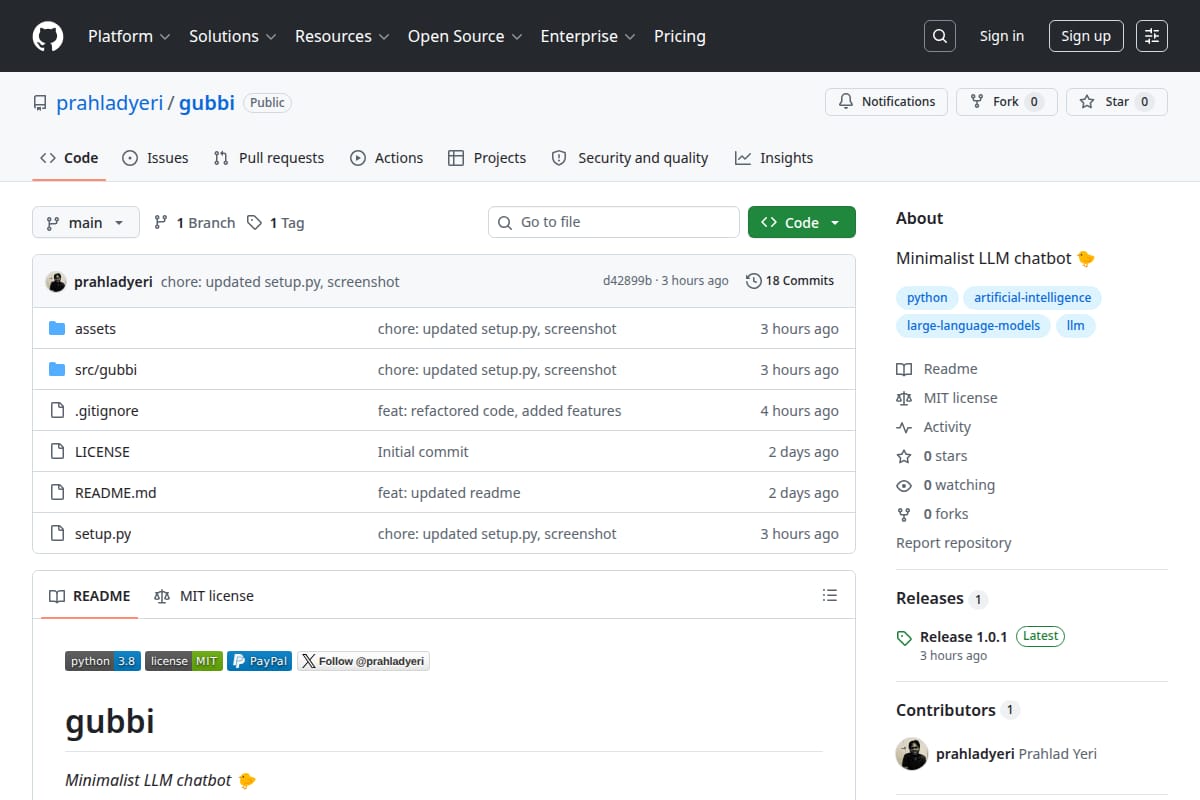1200x800 pixels.
Task: Click the Sign in link
Action: tap(1002, 36)
